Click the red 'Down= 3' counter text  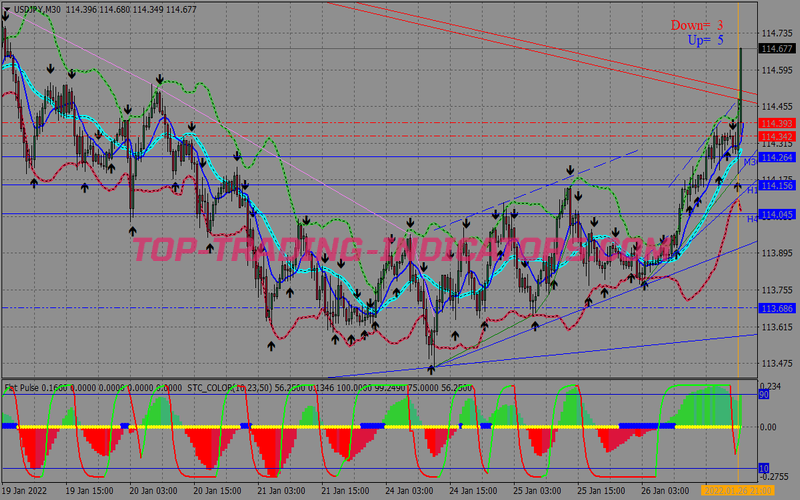(696, 25)
